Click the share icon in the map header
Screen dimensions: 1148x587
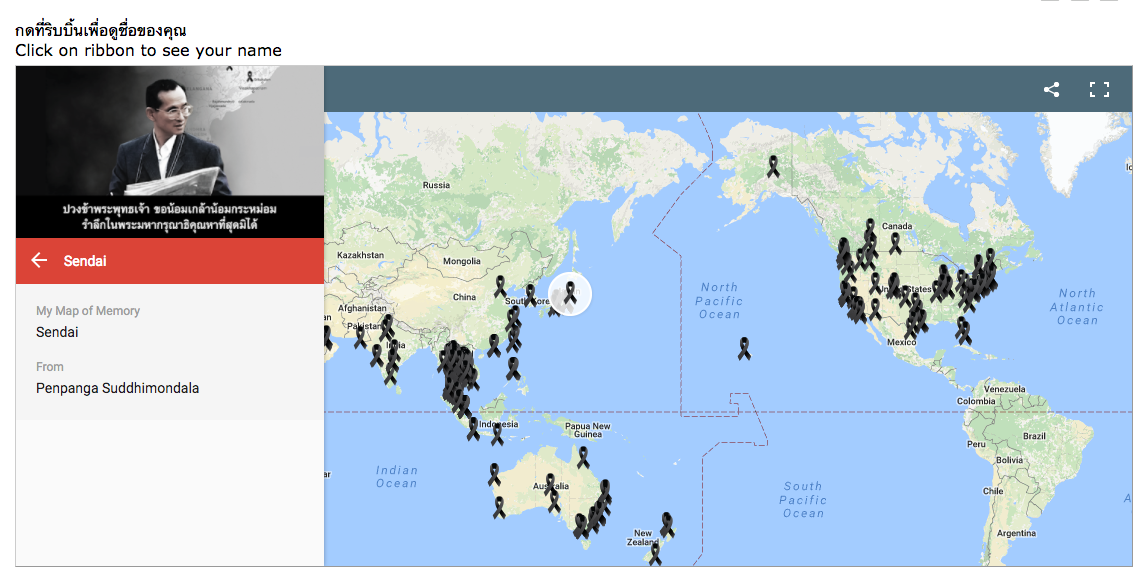1051,90
